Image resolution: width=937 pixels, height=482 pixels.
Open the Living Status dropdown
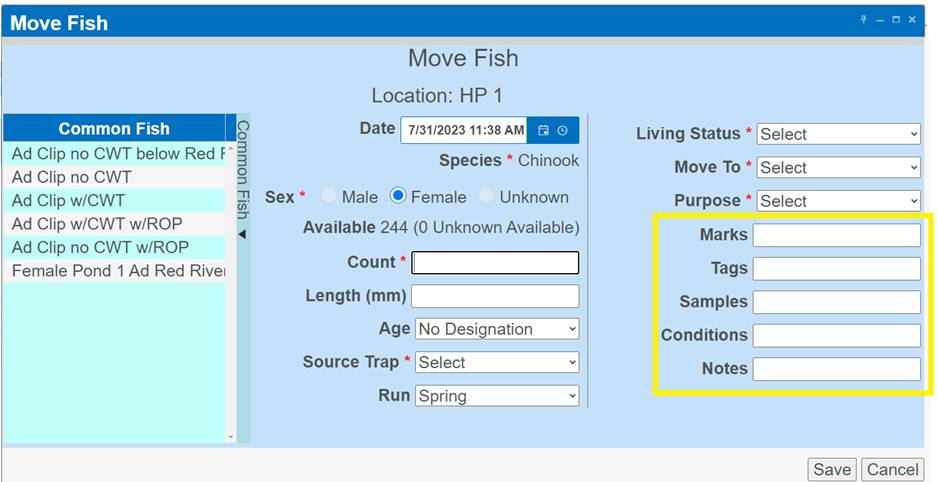838,134
